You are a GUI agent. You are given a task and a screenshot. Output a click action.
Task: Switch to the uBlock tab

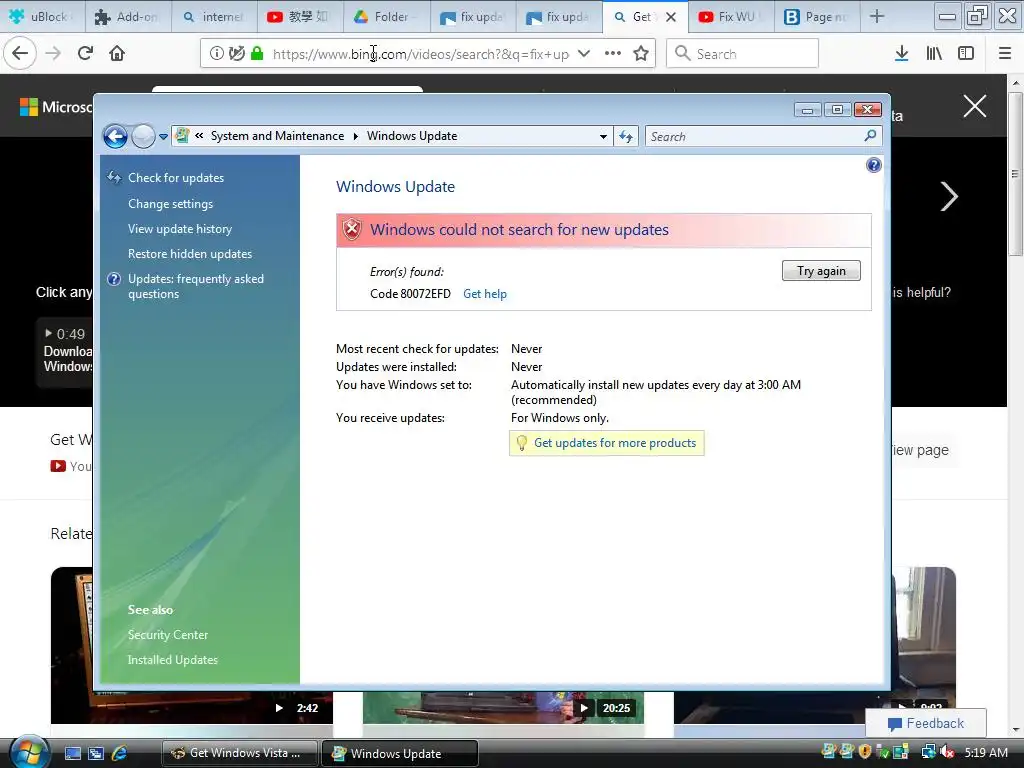click(43, 17)
